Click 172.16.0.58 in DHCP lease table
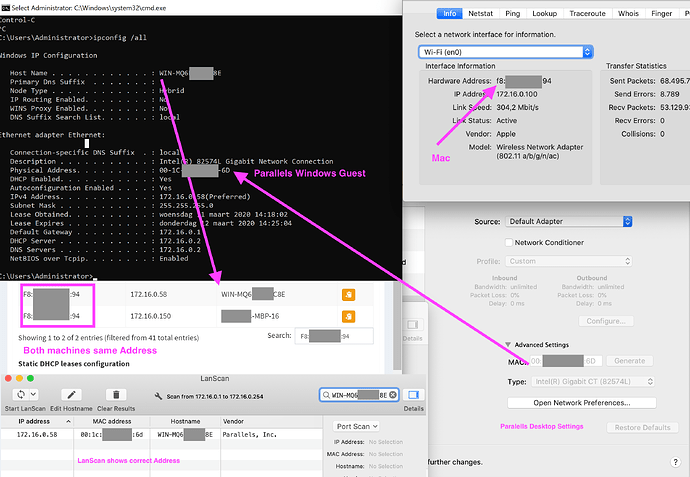The image size is (690, 477). [x=148, y=294]
